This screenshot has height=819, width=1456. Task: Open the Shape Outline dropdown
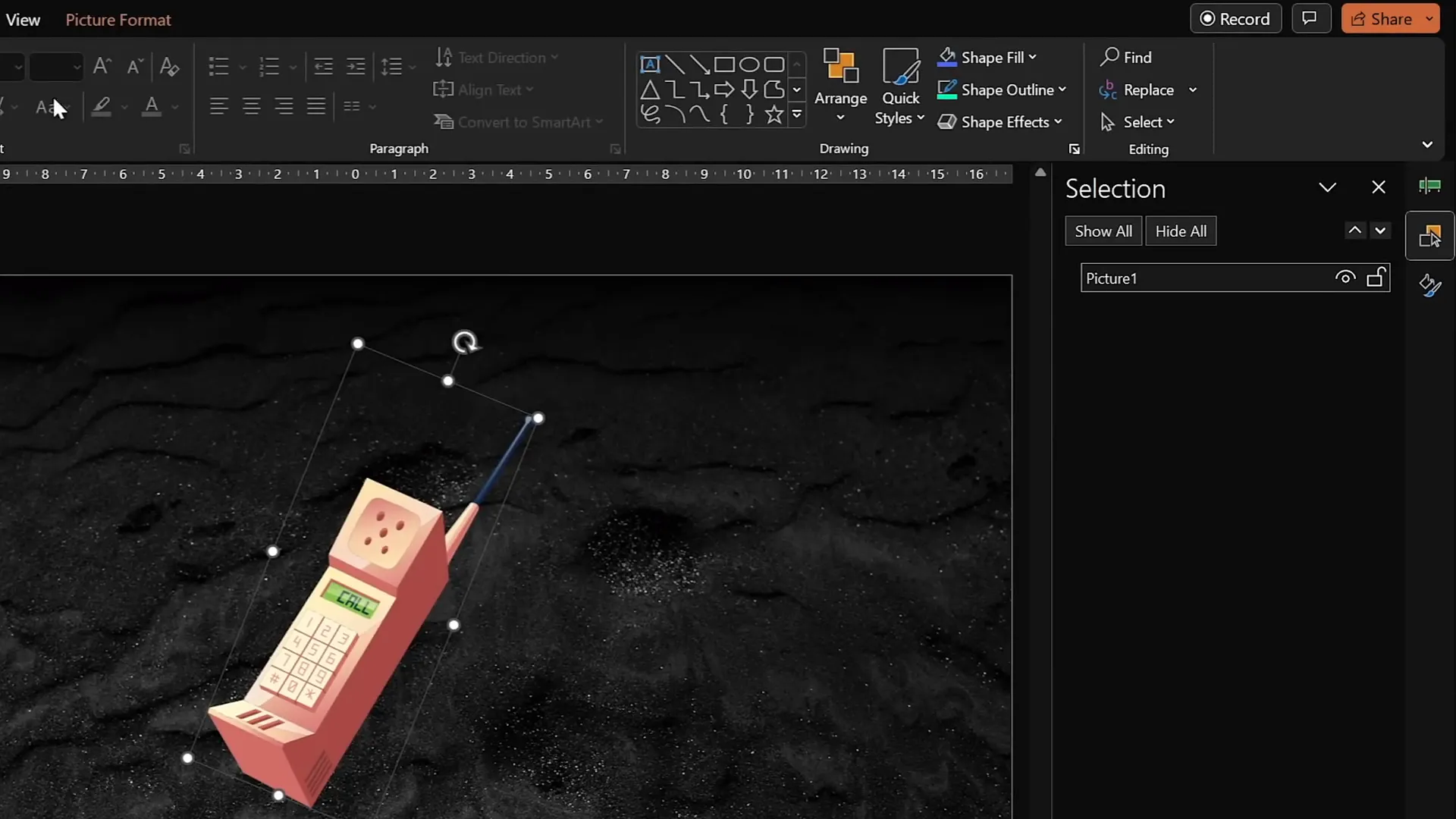point(1002,89)
